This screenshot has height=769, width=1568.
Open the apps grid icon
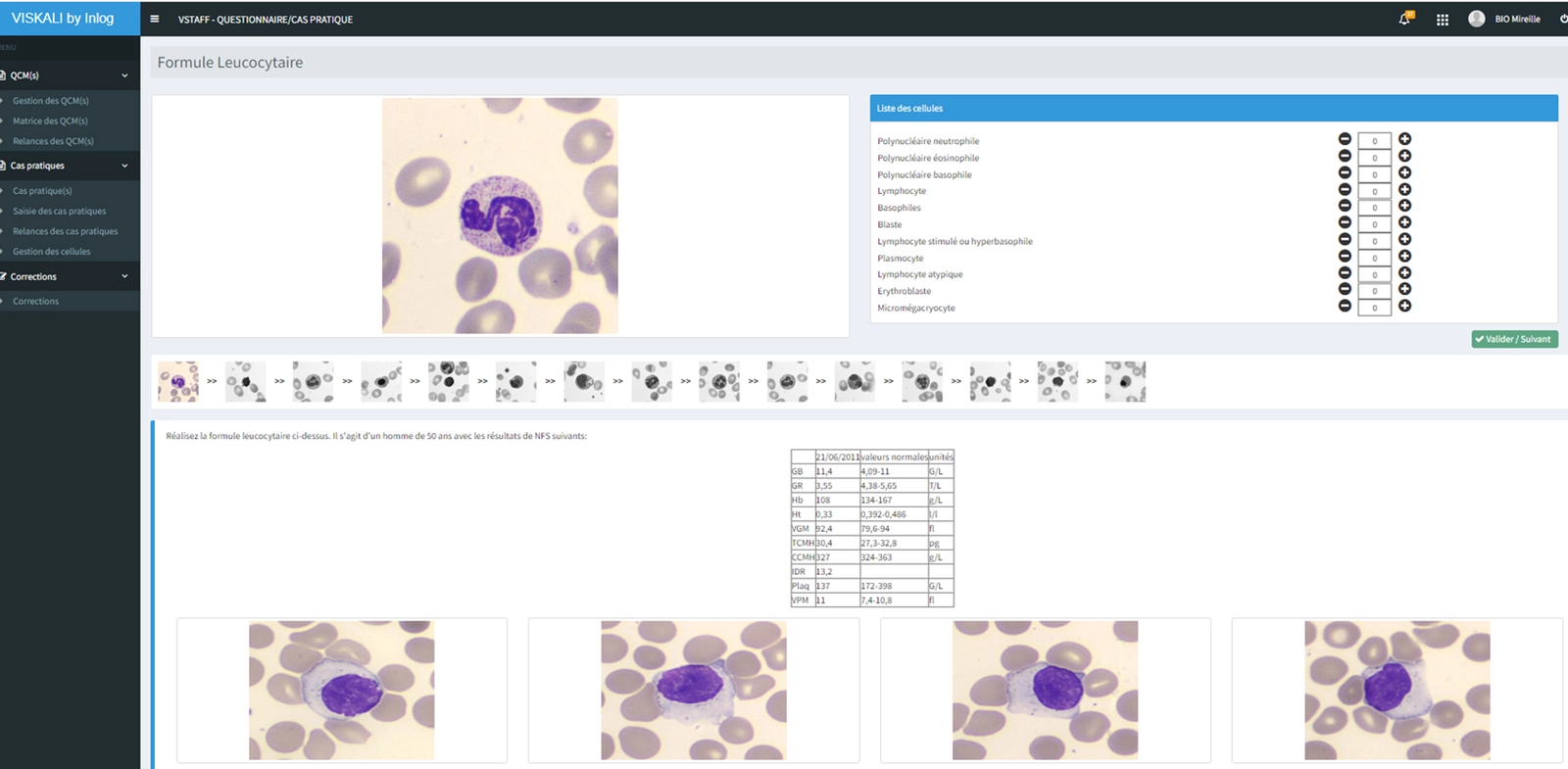[1443, 20]
